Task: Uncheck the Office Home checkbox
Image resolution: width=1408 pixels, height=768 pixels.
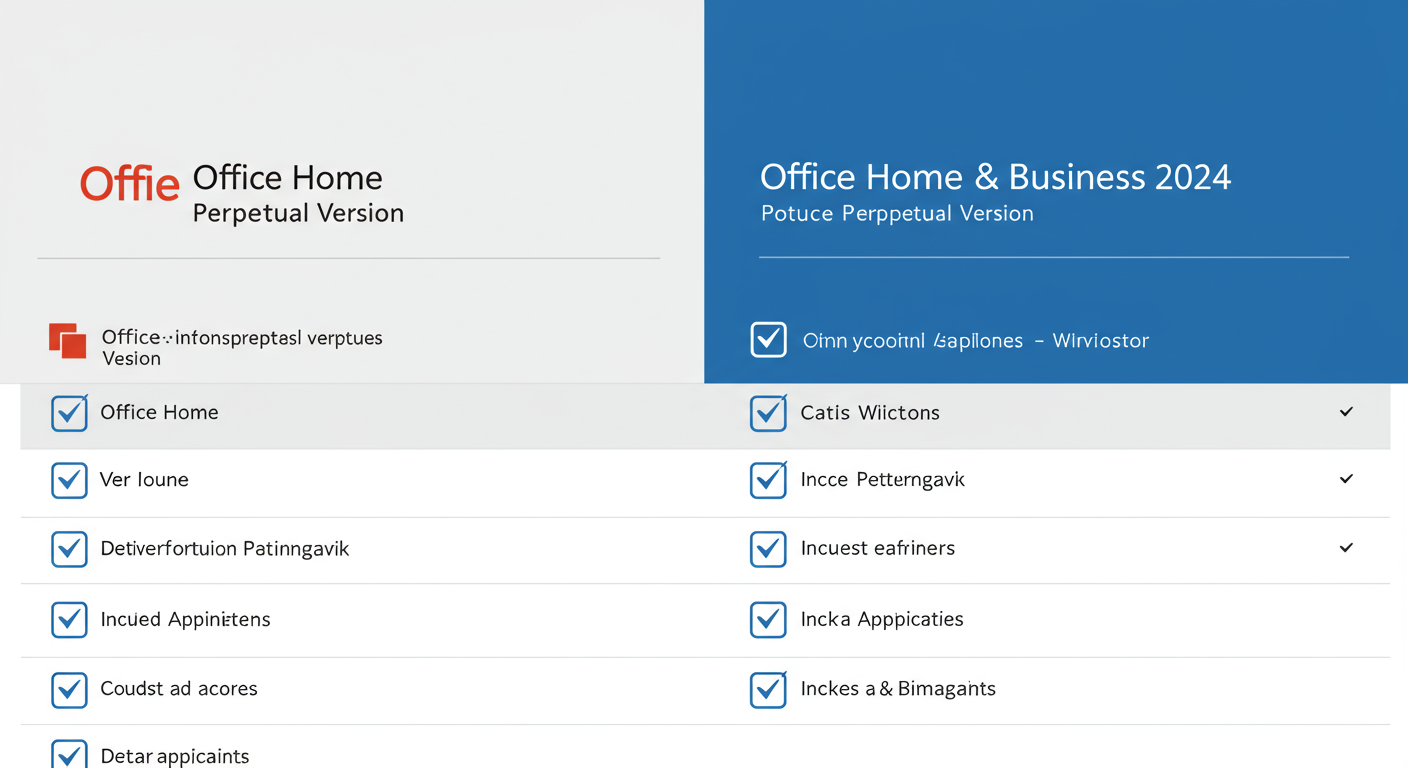Action: [x=69, y=413]
